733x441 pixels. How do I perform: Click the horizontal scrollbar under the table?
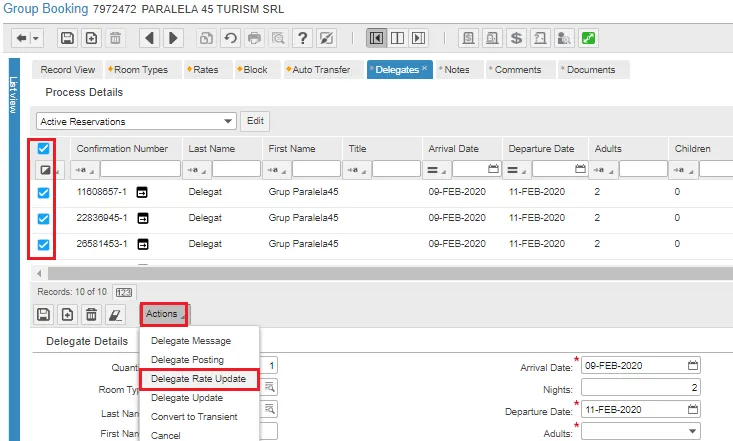pos(390,273)
